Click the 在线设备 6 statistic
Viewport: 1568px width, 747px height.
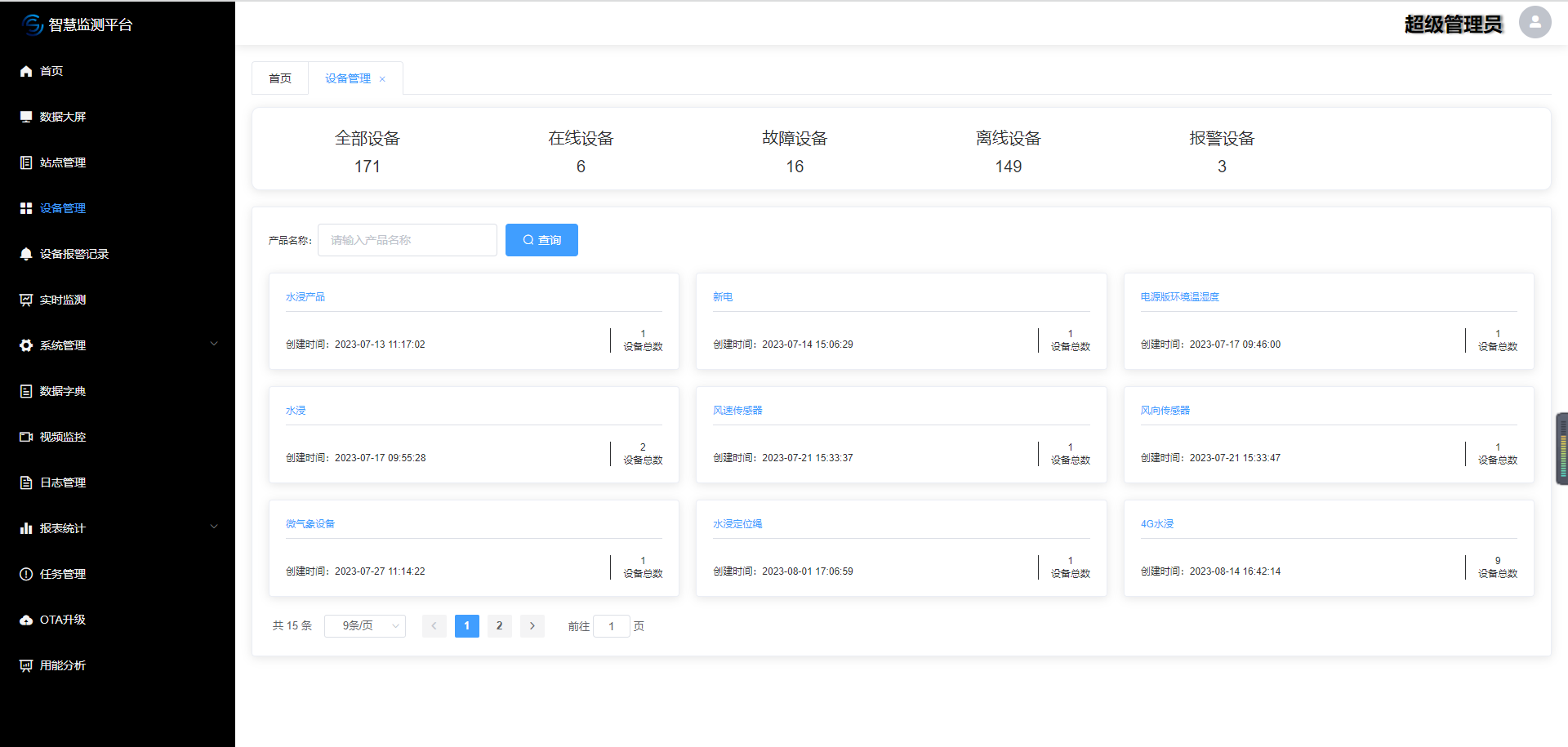(581, 152)
